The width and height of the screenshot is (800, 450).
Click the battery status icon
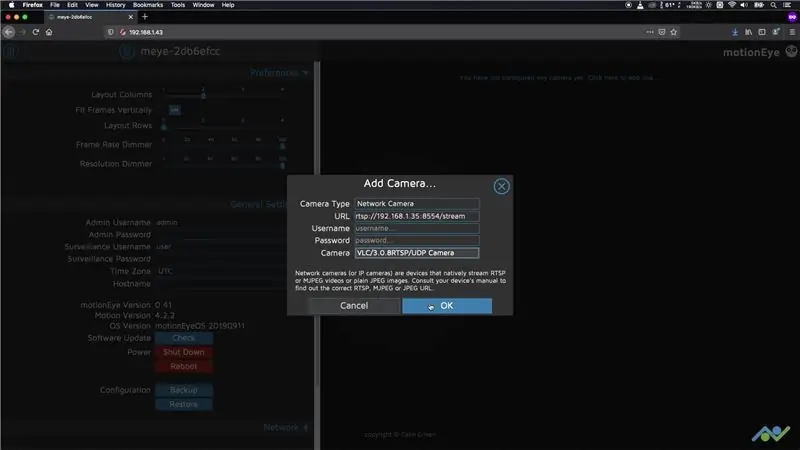tap(759, 5)
